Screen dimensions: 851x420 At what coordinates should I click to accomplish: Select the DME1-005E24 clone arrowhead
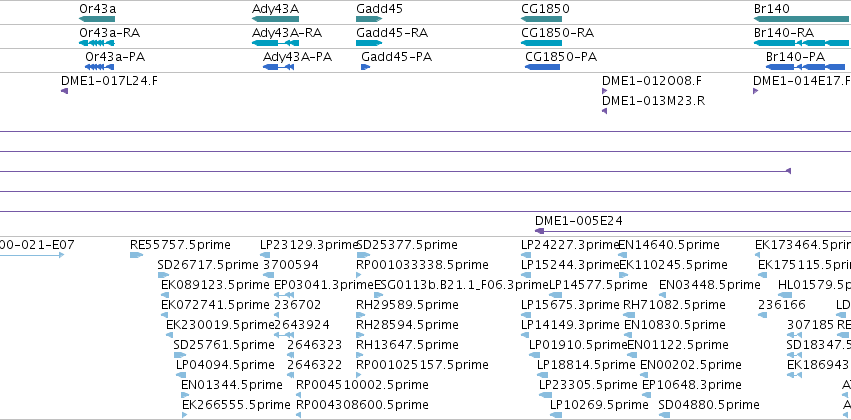click(539, 231)
